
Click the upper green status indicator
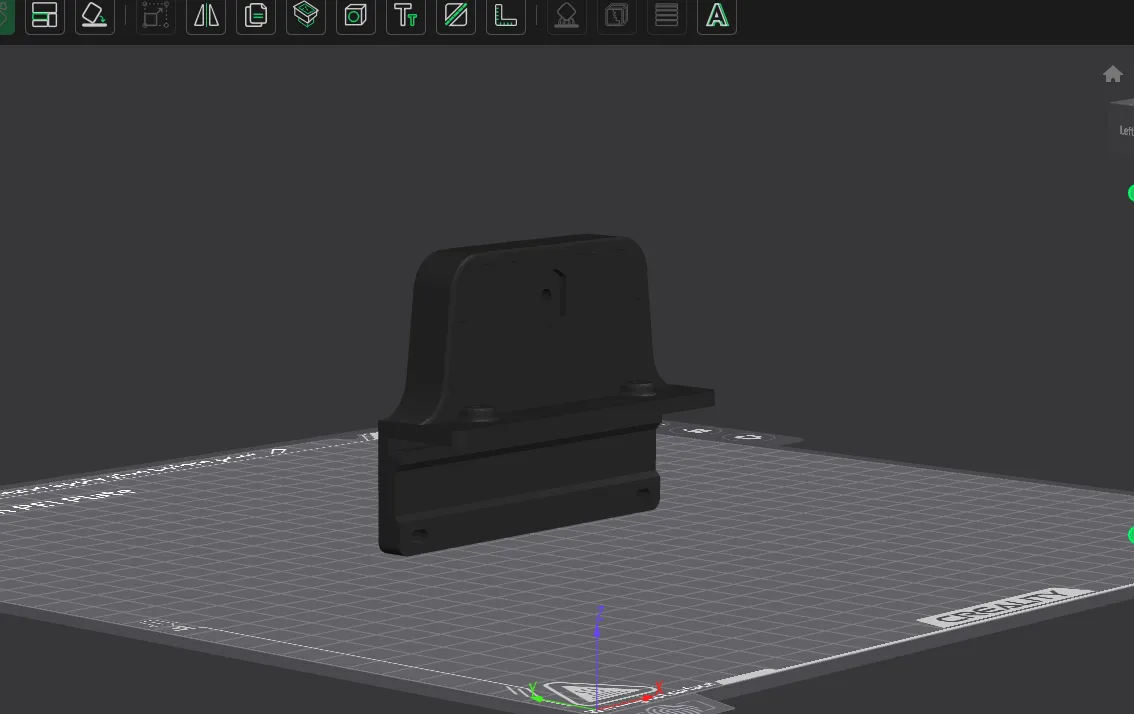pyautogui.click(x=1131, y=192)
